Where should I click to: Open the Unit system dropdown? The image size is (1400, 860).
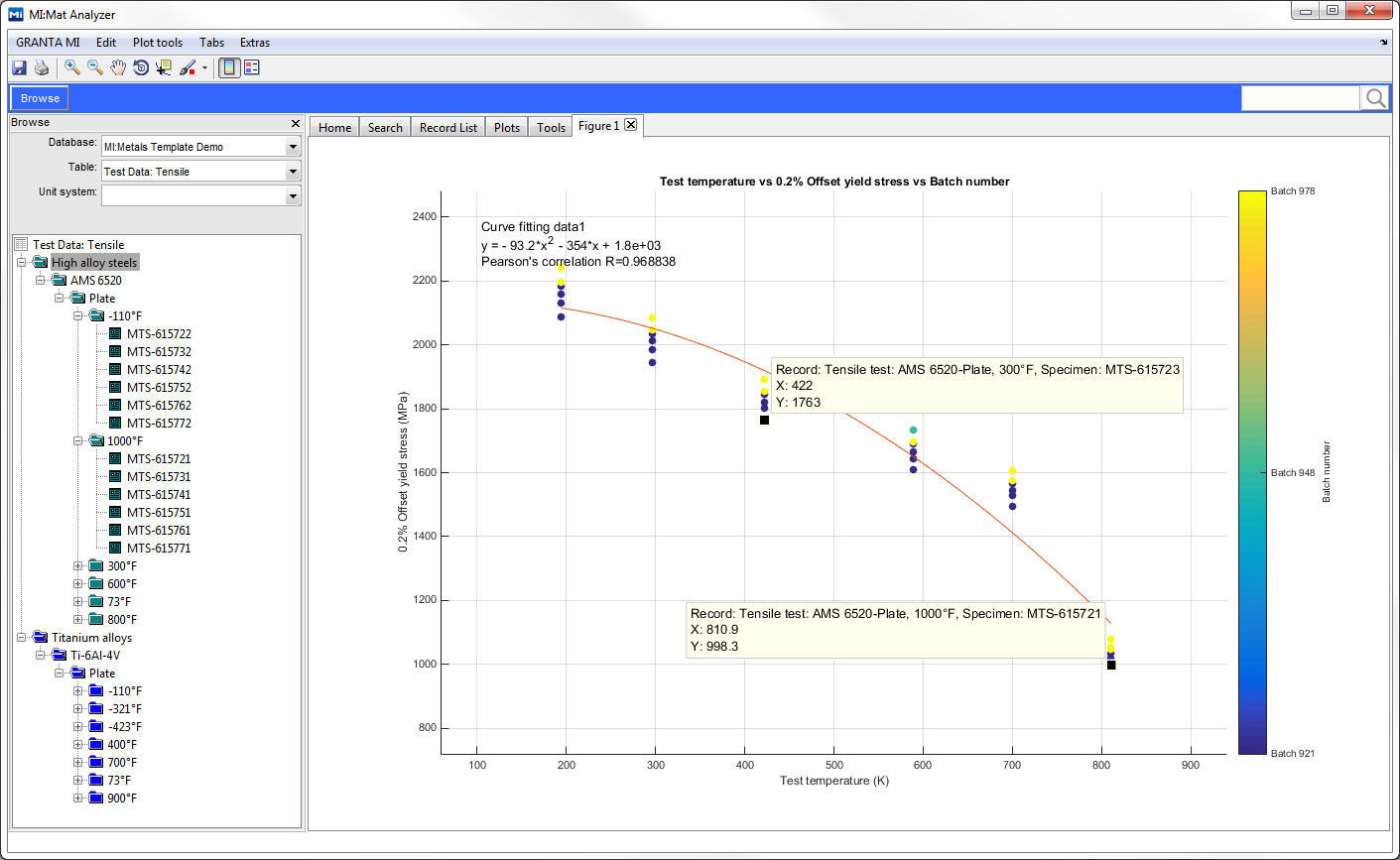coord(292,194)
